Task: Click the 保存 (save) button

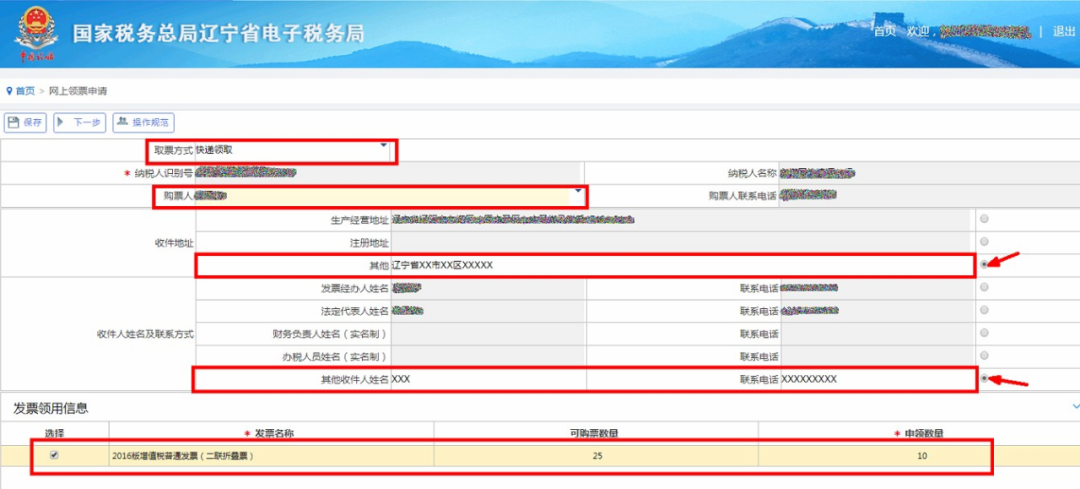Action: pos(25,123)
